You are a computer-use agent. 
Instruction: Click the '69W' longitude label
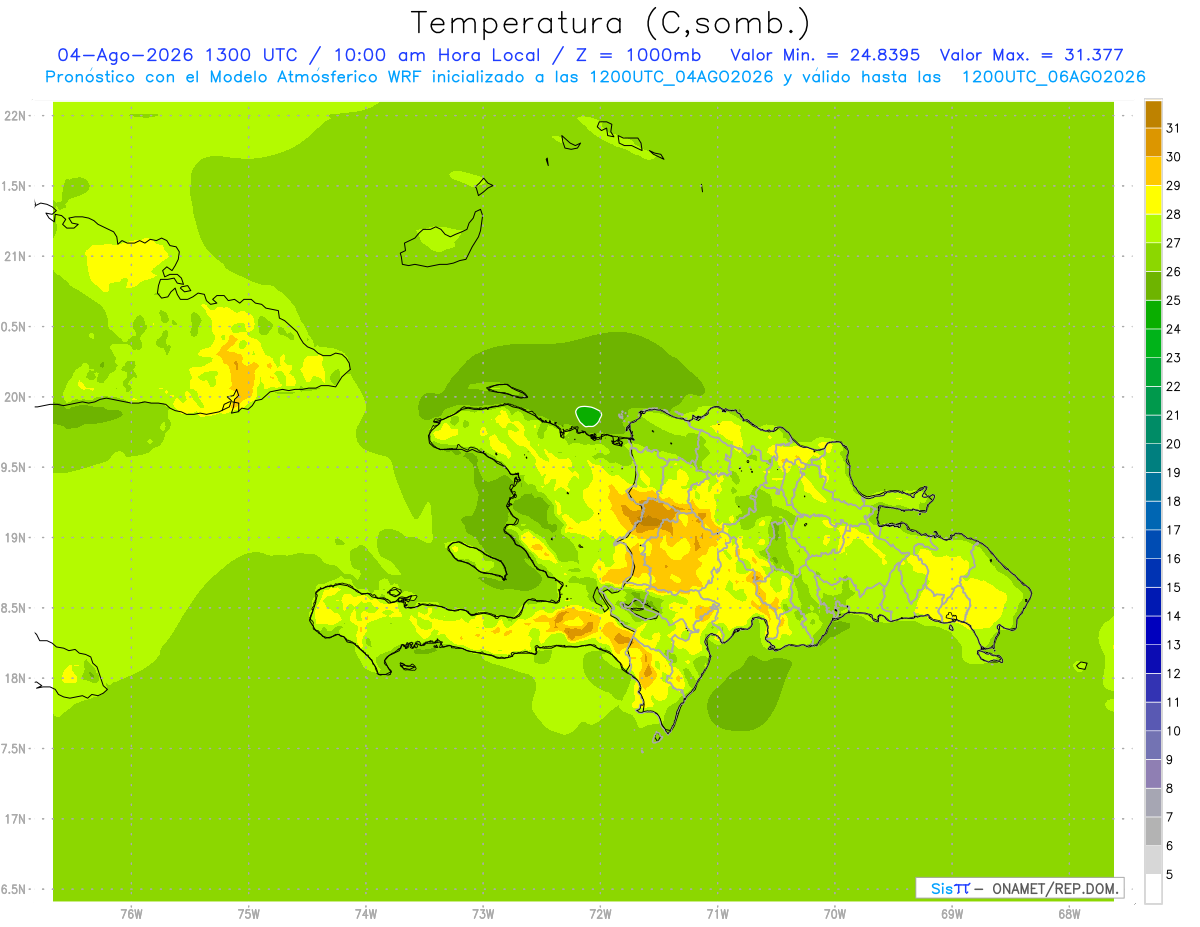click(952, 914)
